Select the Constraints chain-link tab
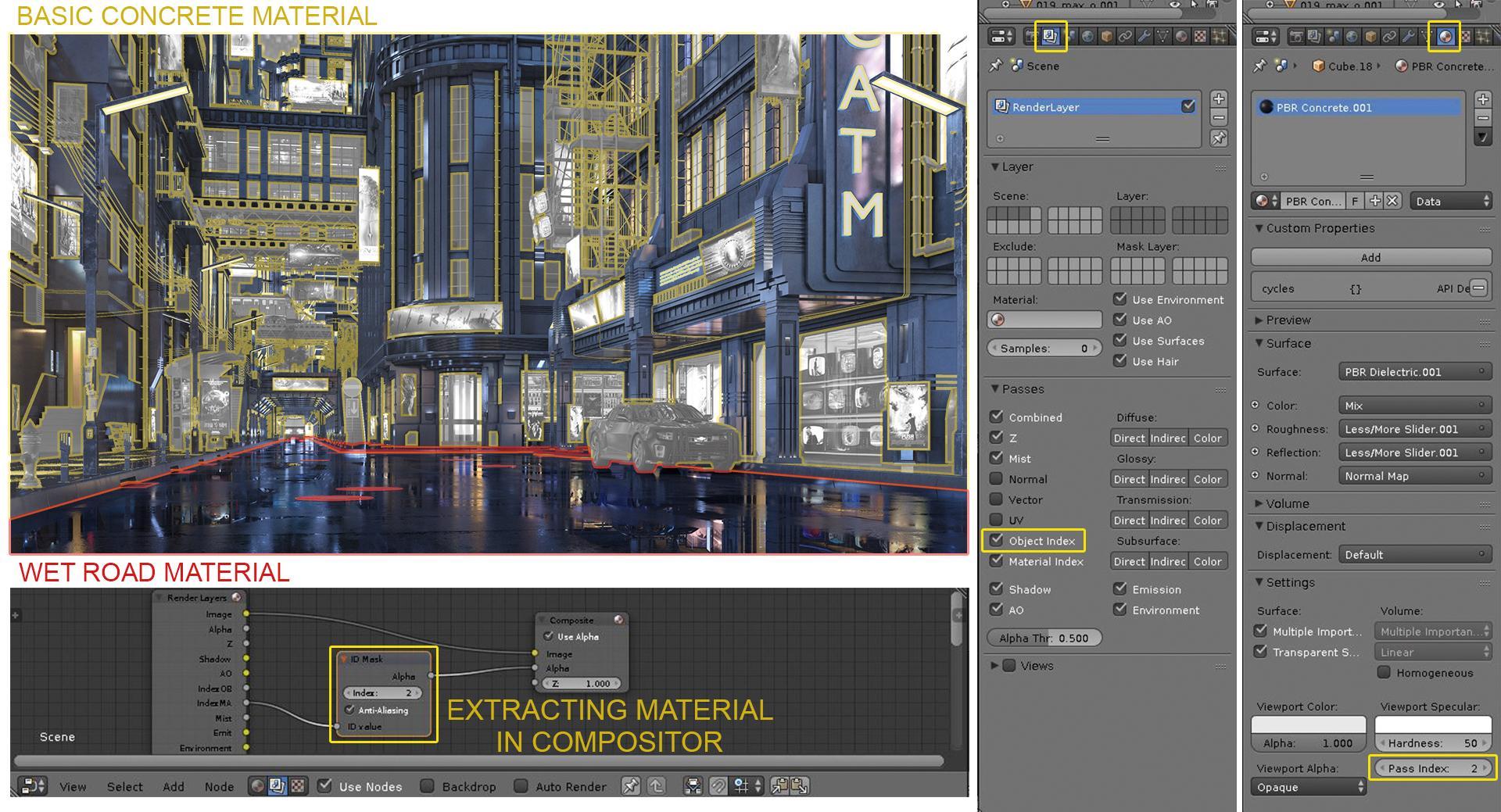Screen dimensions: 1501x812 point(1126,35)
